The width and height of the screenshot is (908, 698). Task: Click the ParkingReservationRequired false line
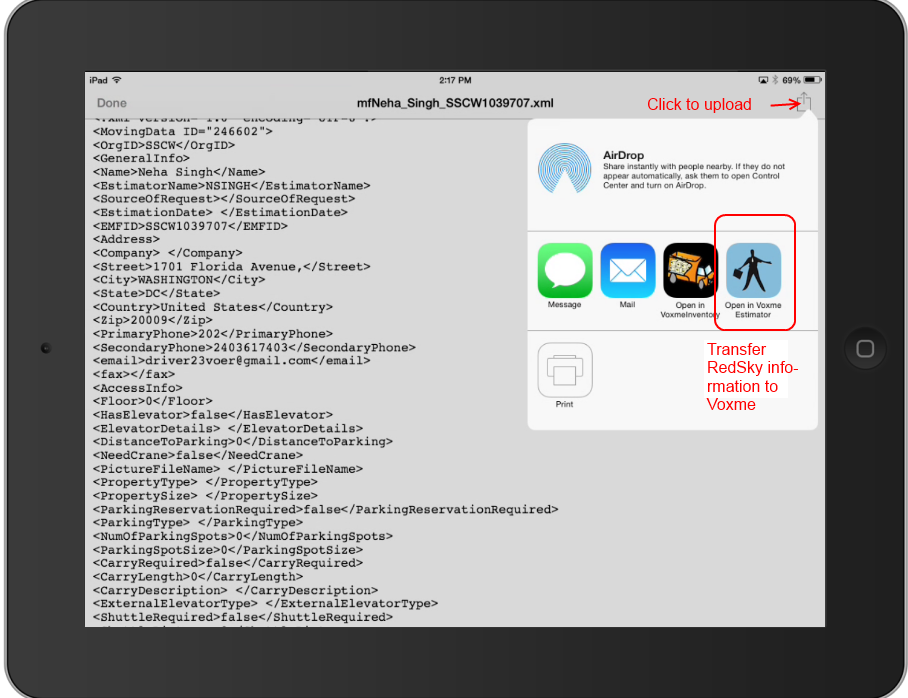coord(325,509)
